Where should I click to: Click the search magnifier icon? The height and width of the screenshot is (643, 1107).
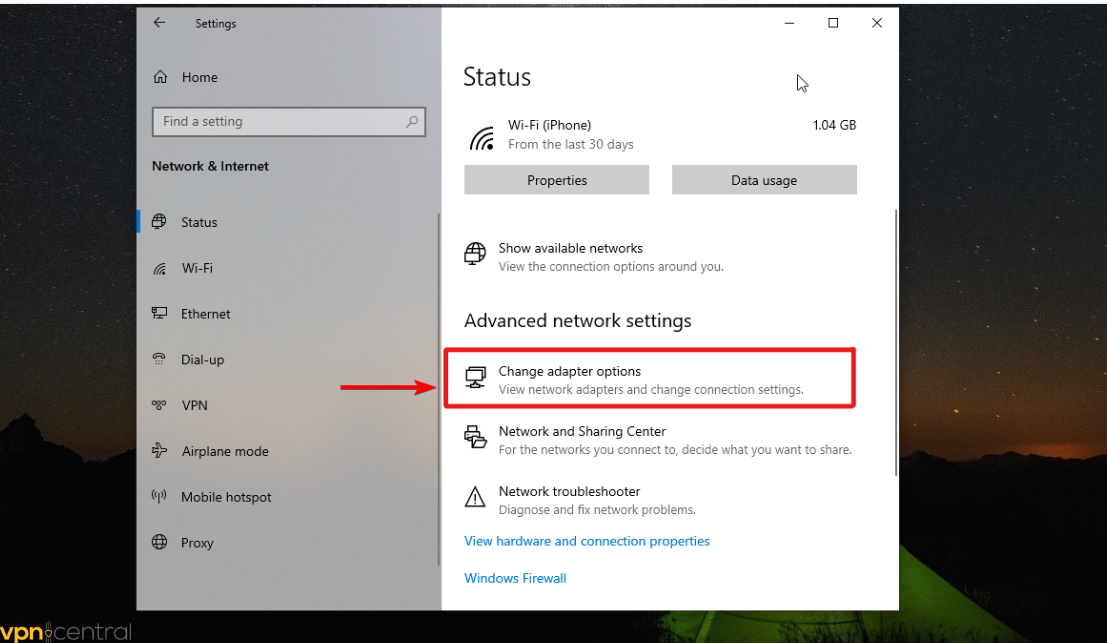(412, 122)
